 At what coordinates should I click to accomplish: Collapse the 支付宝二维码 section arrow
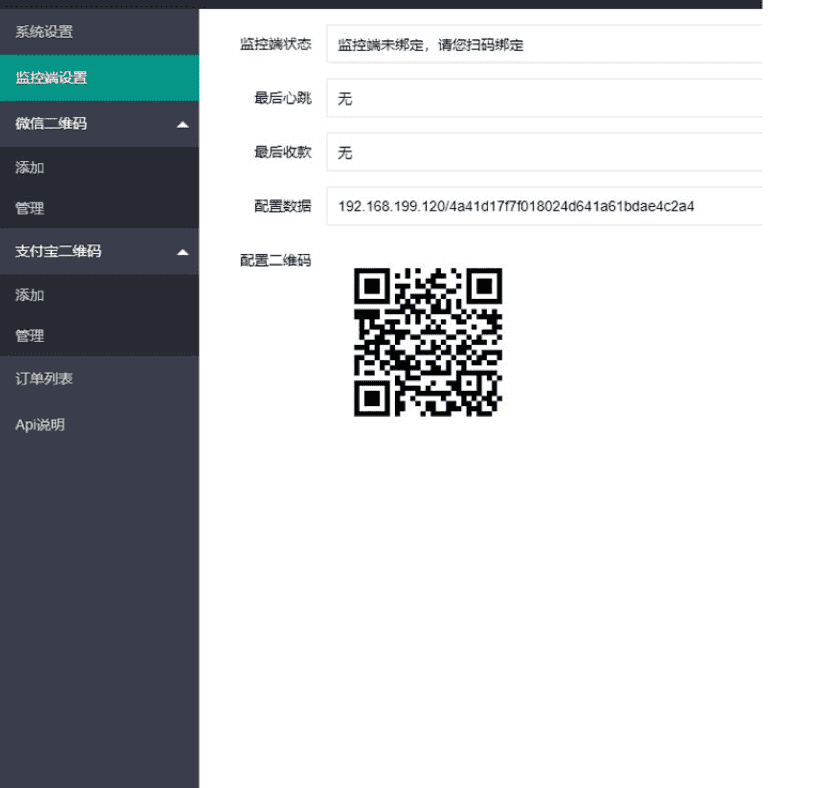coord(183,252)
